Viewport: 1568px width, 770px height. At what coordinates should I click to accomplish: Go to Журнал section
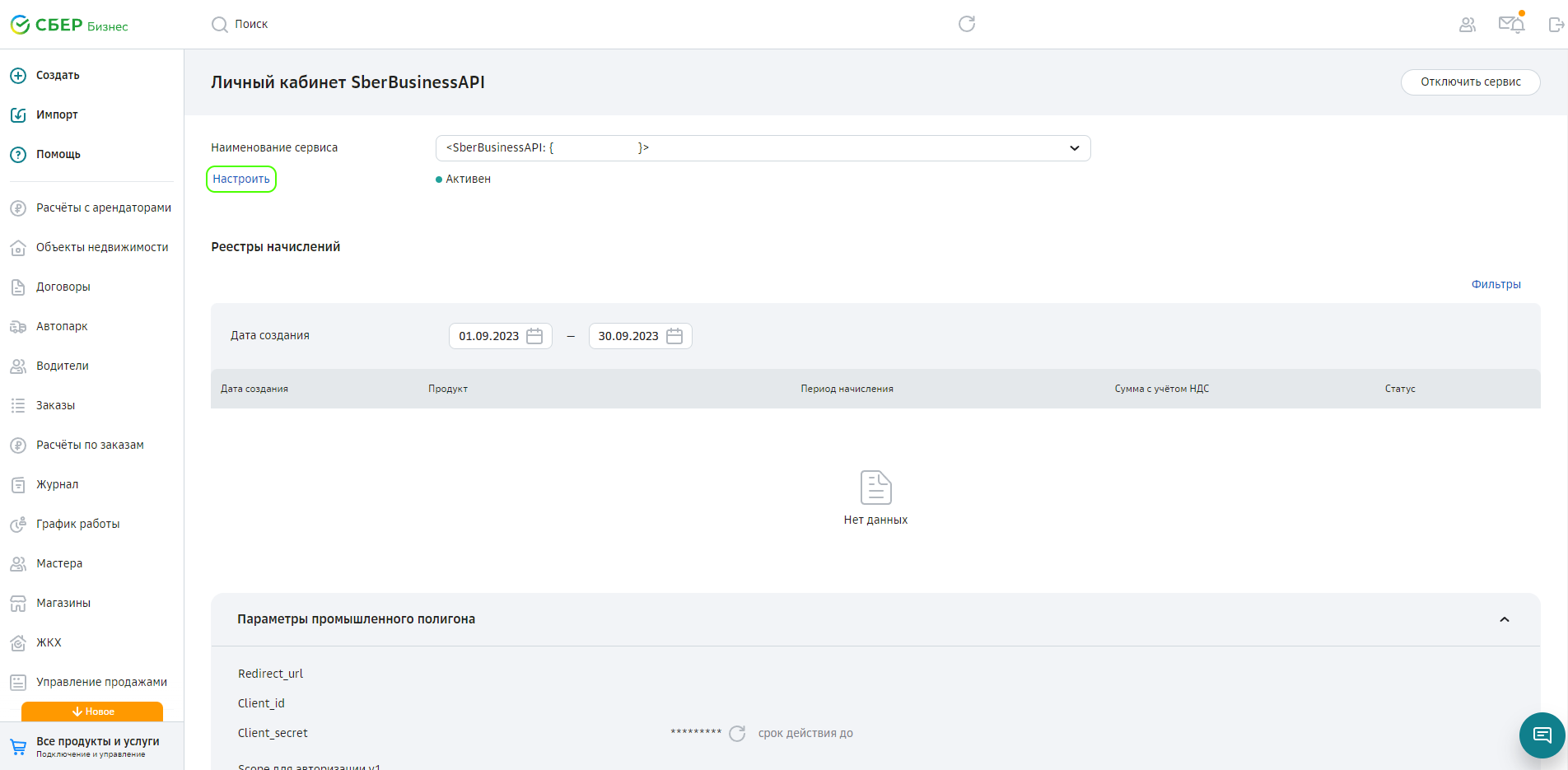click(58, 485)
